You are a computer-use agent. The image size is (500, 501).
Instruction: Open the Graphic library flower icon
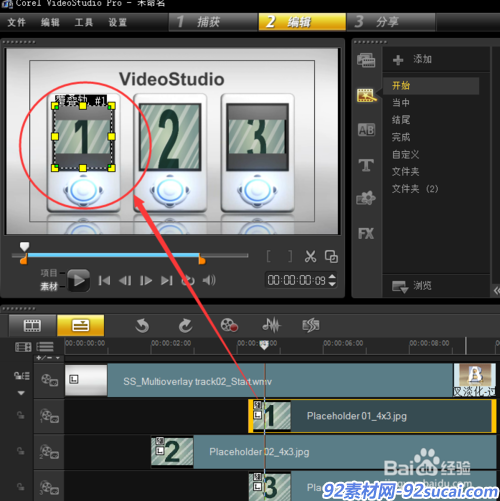click(366, 198)
